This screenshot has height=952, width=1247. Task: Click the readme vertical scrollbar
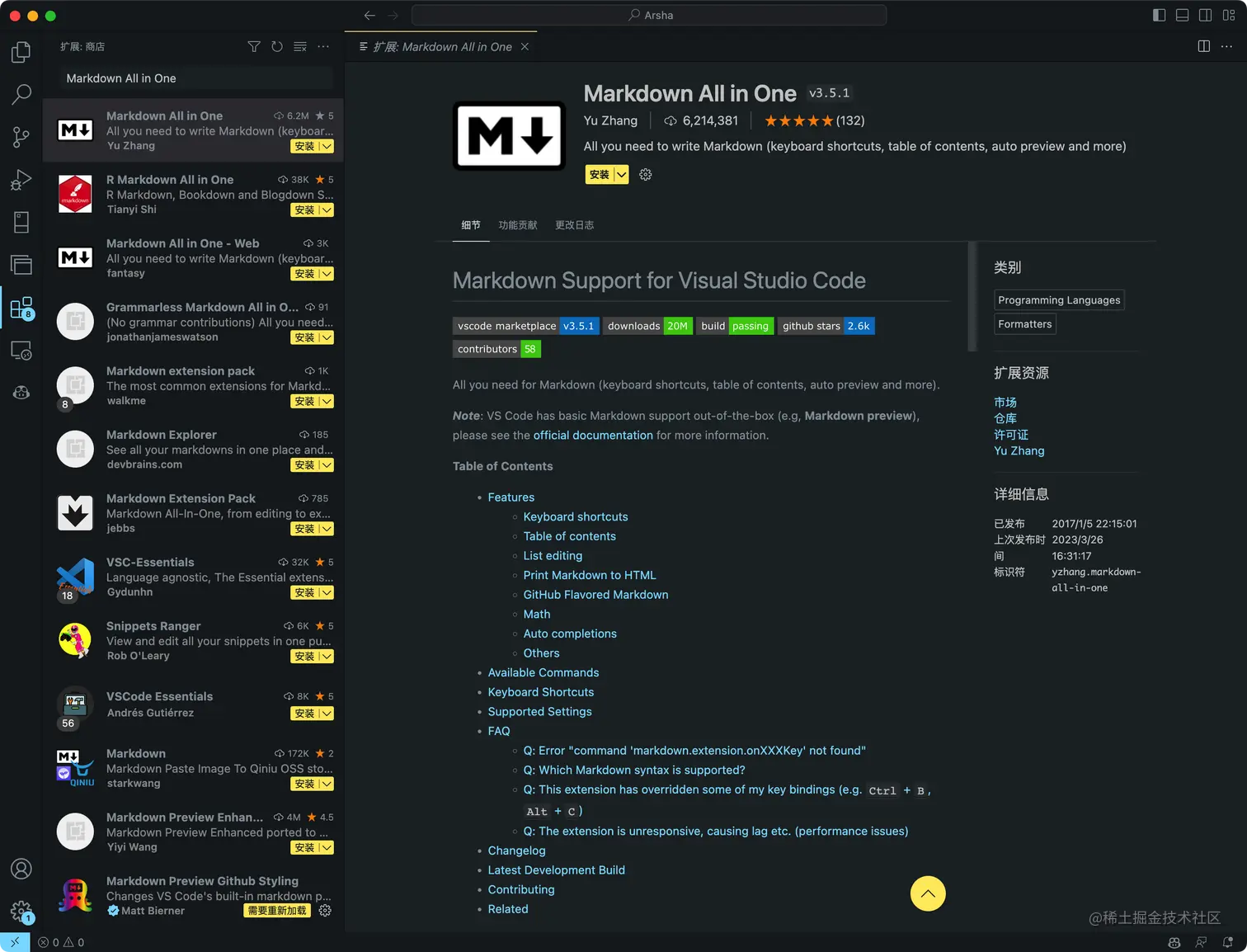click(x=972, y=296)
